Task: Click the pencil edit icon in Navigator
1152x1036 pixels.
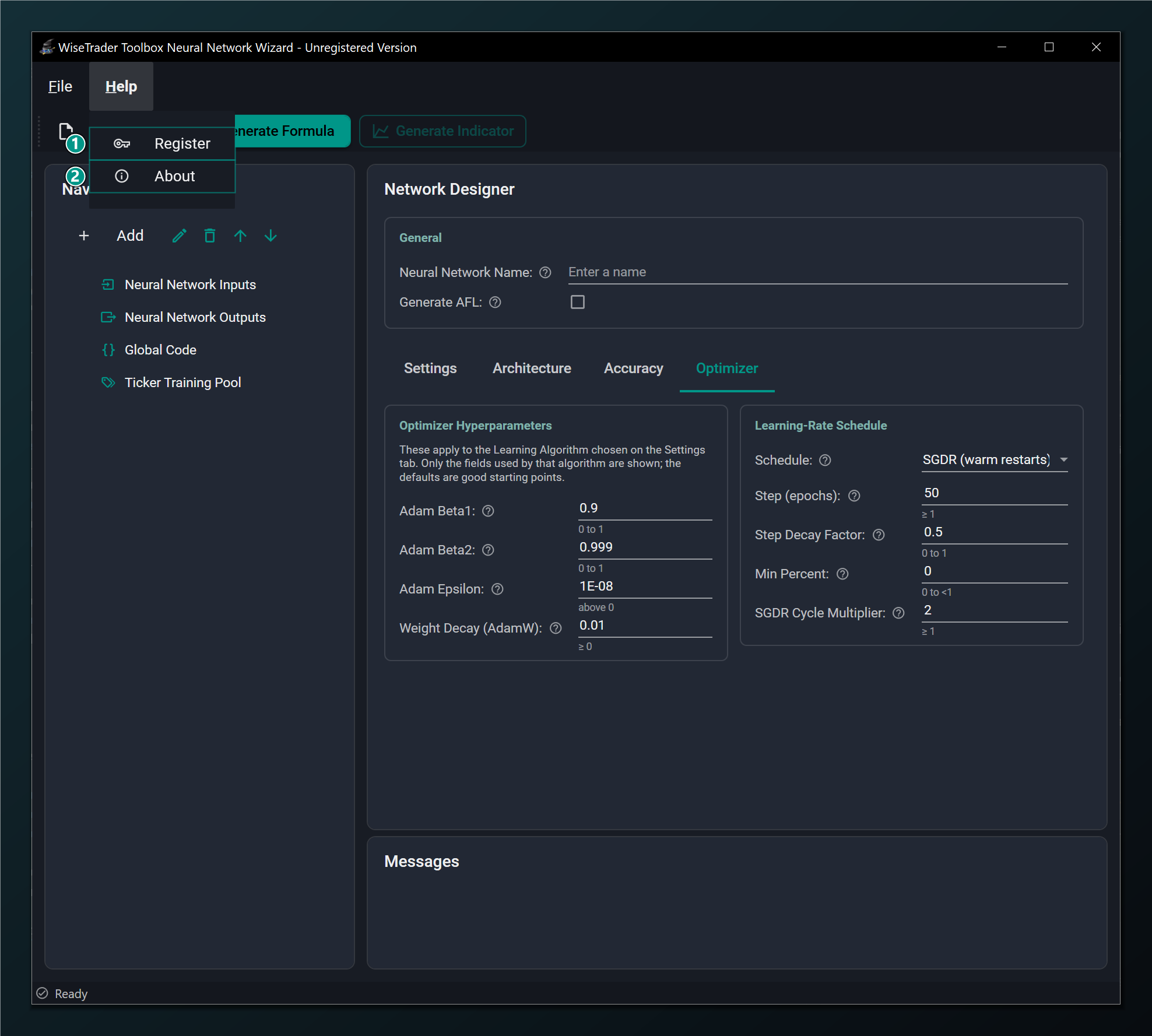Action: point(180,236)
